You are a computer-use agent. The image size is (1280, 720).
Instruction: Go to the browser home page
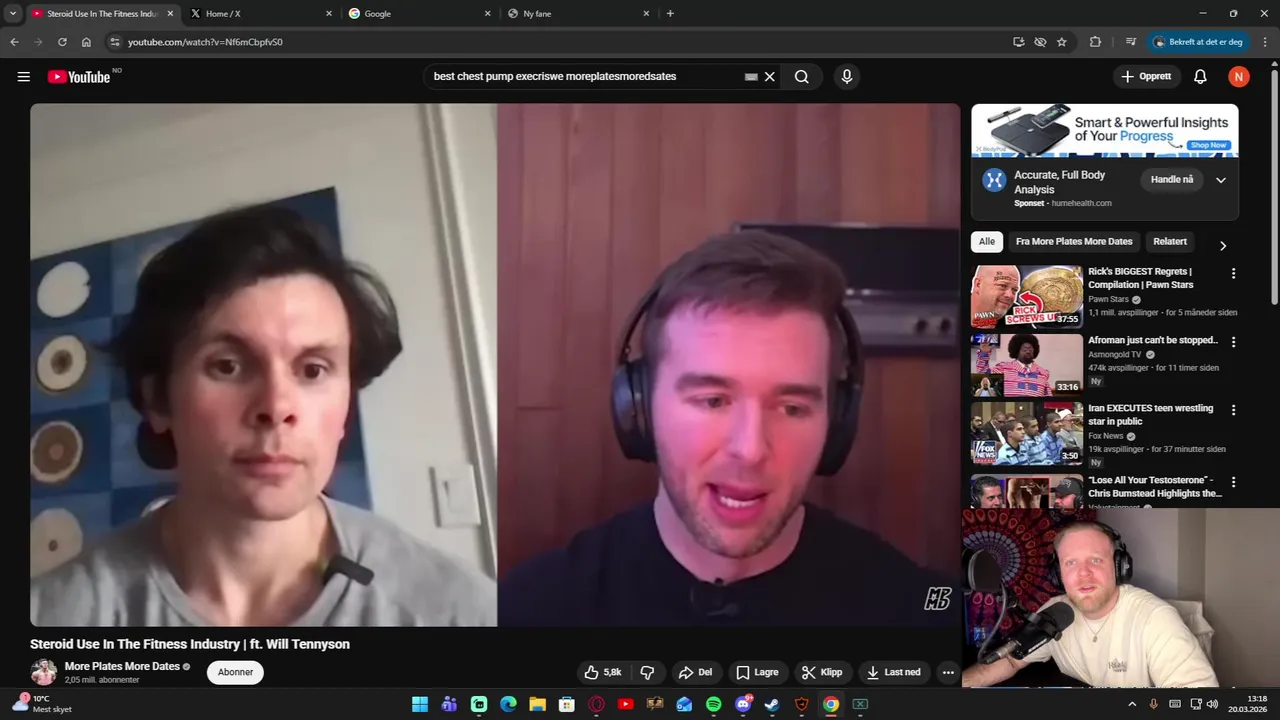[86, 42]
